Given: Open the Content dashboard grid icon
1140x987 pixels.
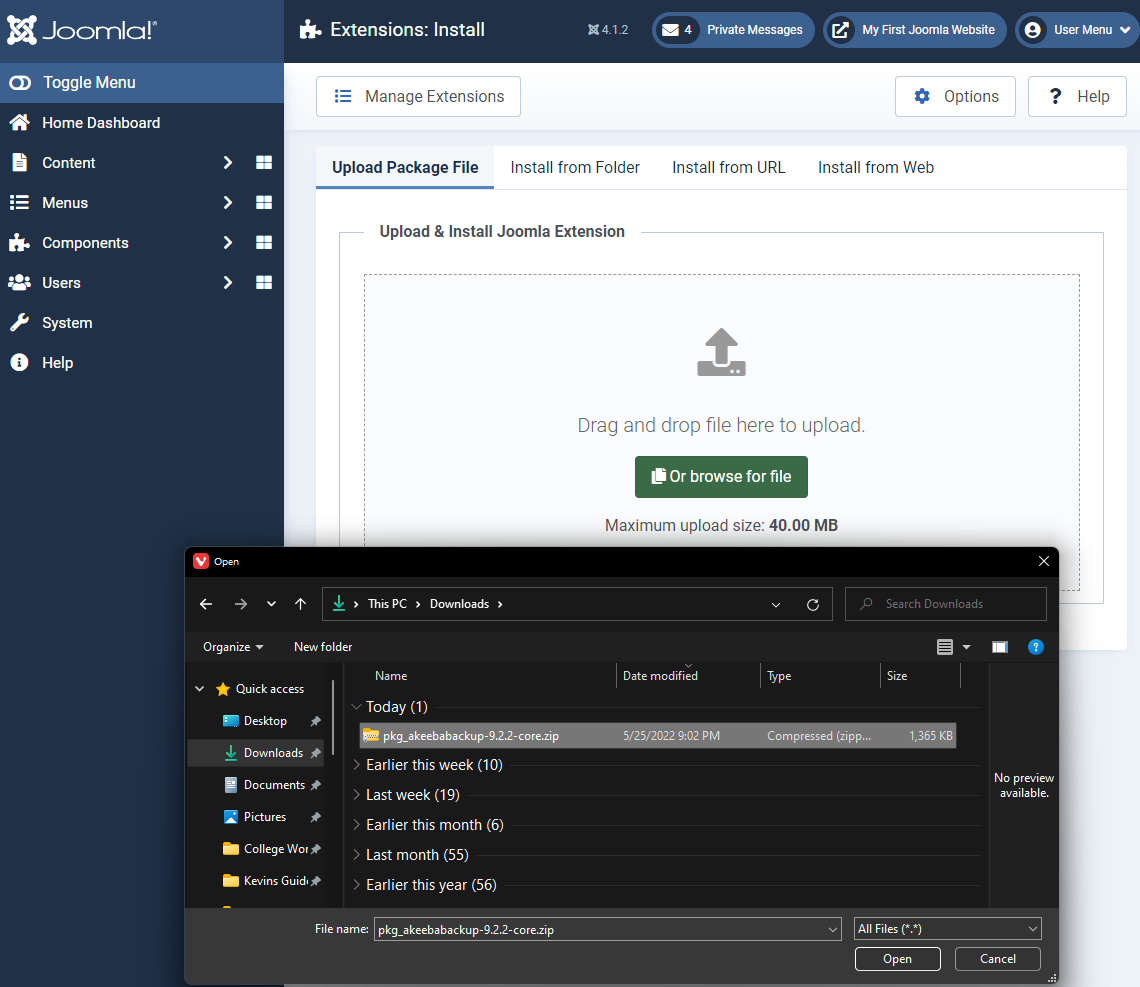Looking at the screenshot, I should tap(264, 163).
